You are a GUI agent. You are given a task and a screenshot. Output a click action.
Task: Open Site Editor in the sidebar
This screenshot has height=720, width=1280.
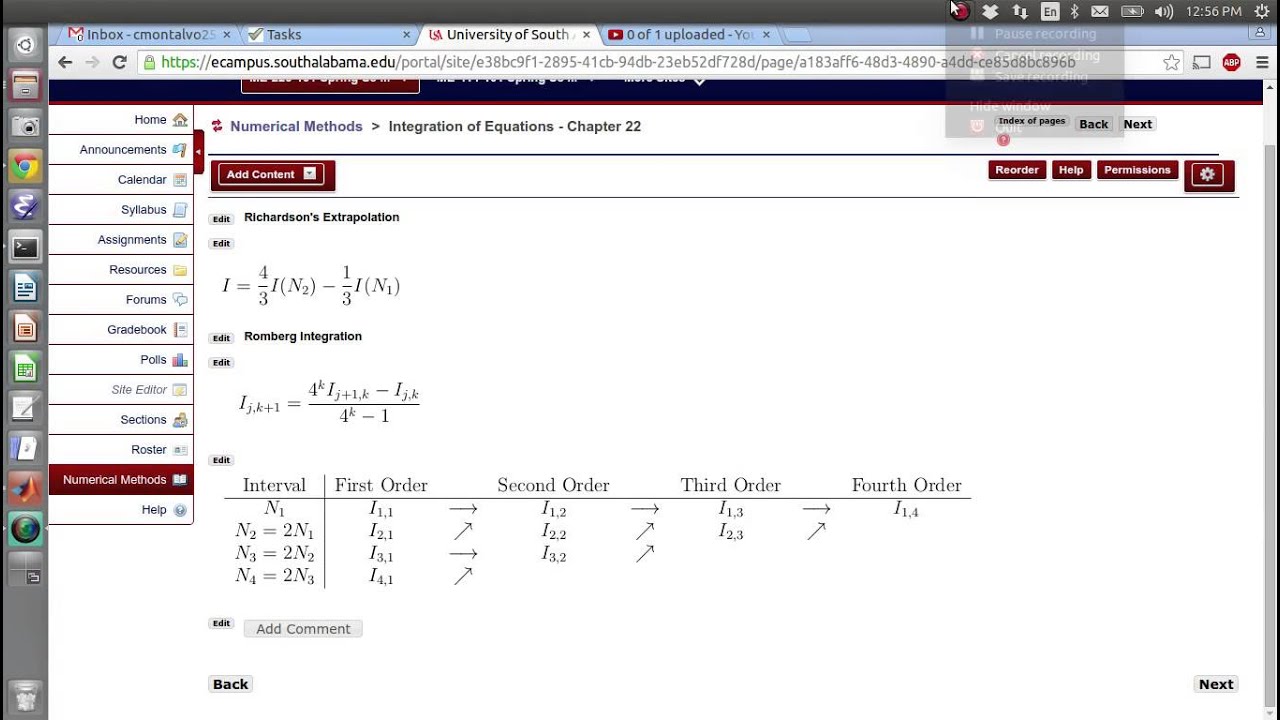(x=120, y=389)
